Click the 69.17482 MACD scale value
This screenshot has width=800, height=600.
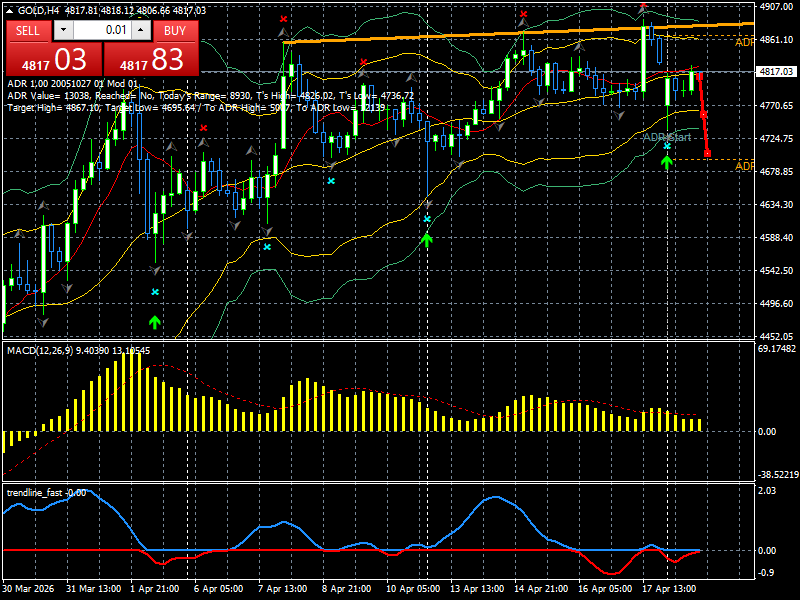pyautogui.click(x=777, y=348)
